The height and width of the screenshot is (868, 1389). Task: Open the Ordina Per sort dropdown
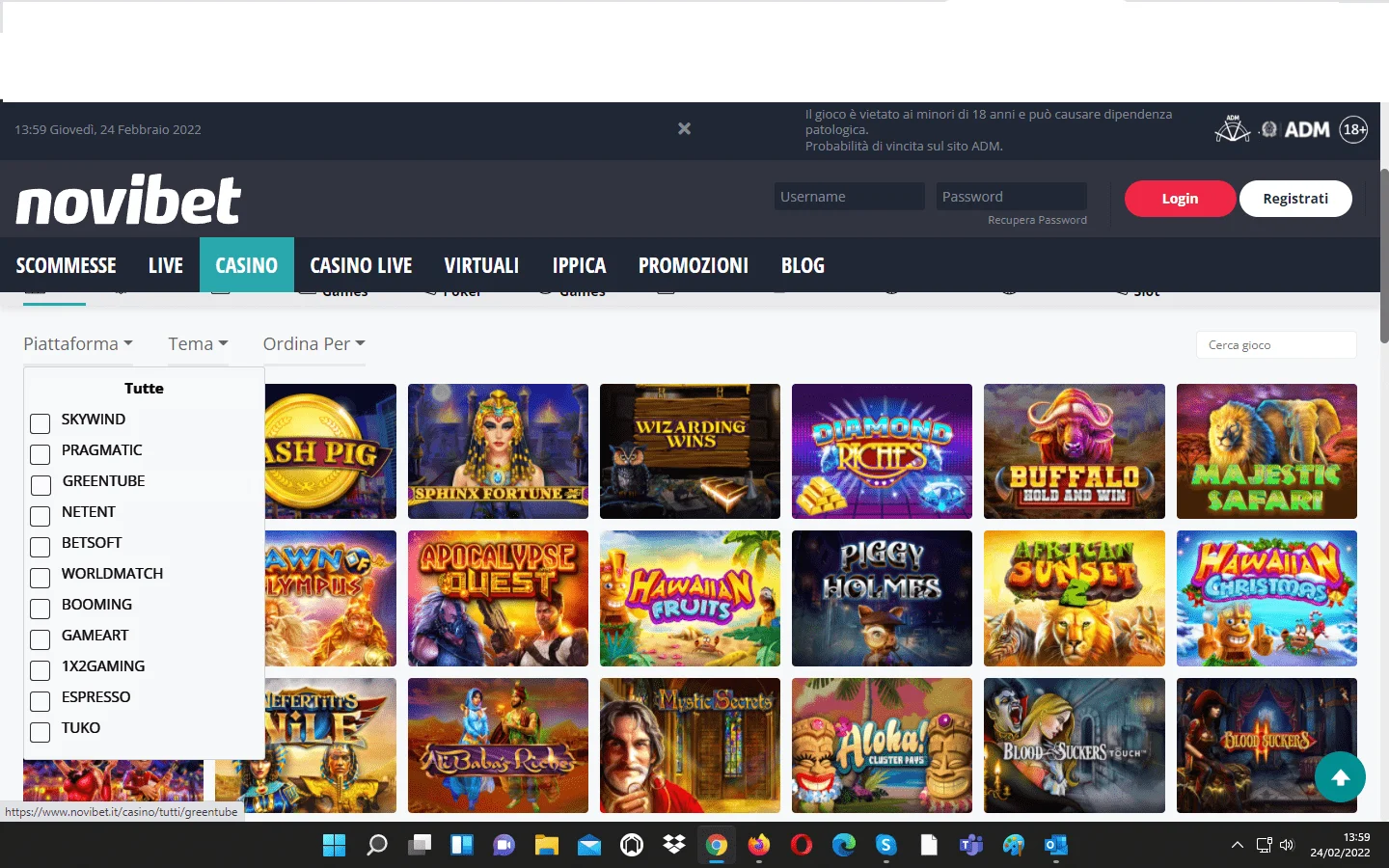[x=314, y=344]
